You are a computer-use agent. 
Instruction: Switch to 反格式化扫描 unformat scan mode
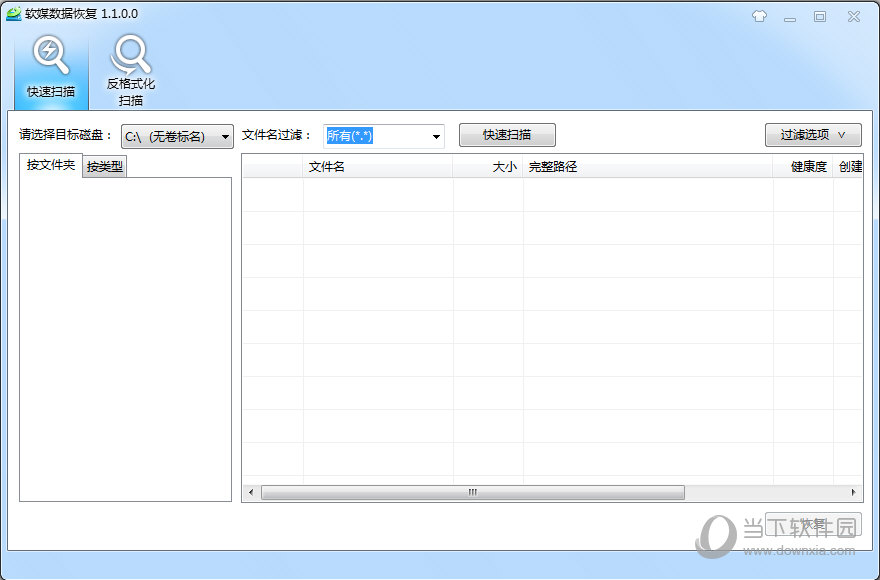[131, 70]
